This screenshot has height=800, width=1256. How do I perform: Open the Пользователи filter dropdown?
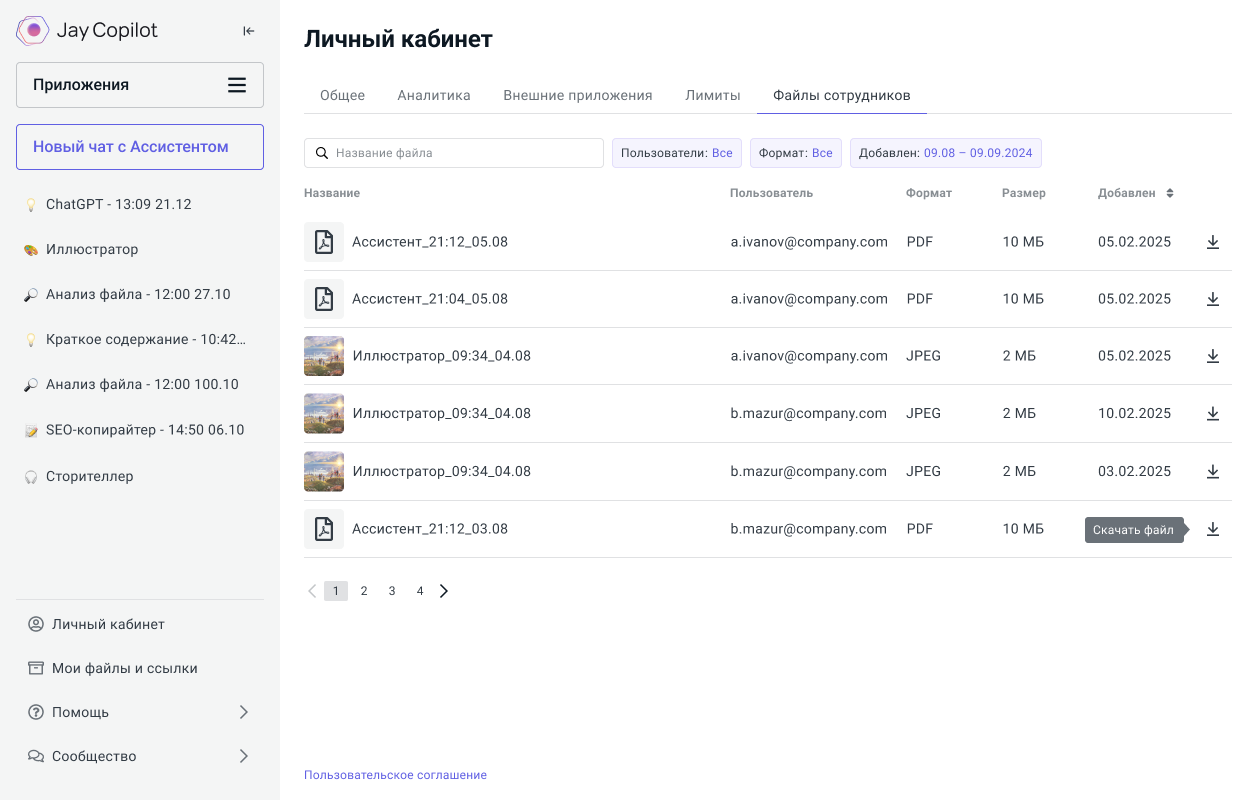click(676, 153)
